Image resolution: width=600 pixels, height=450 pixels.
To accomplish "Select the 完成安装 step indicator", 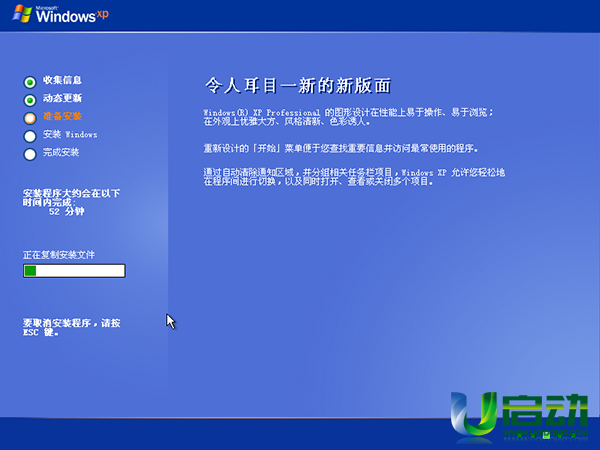I will click(30, 154).
